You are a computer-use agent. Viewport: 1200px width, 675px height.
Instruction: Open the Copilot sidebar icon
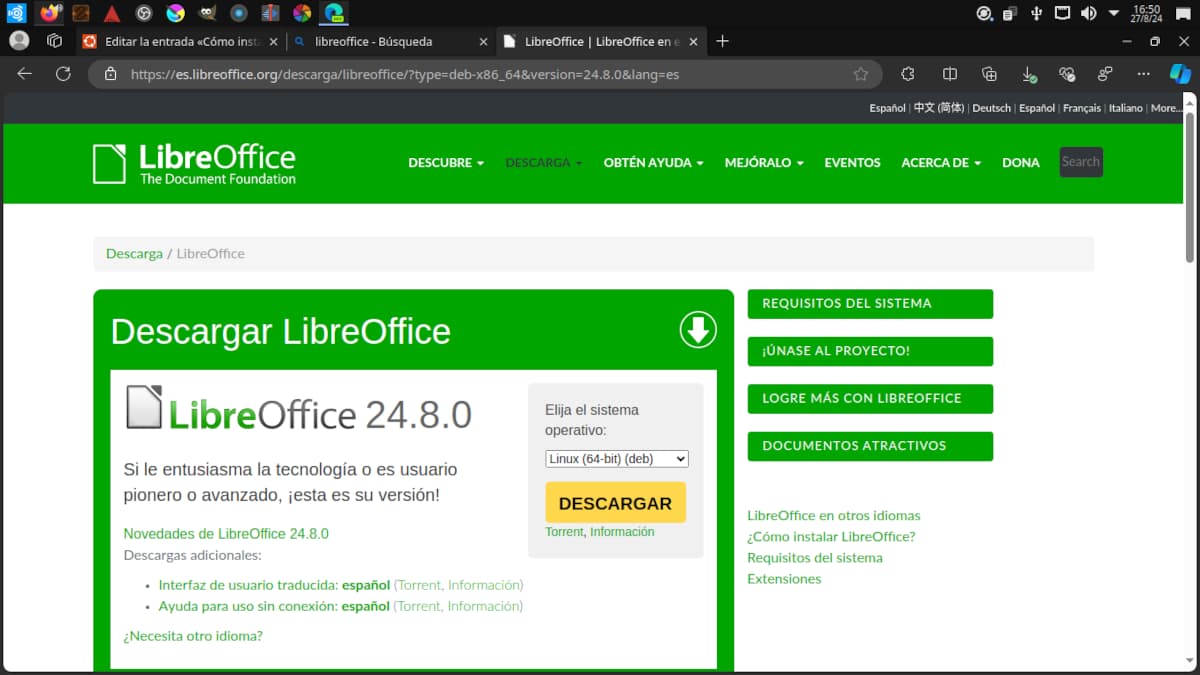[1180, 74]
